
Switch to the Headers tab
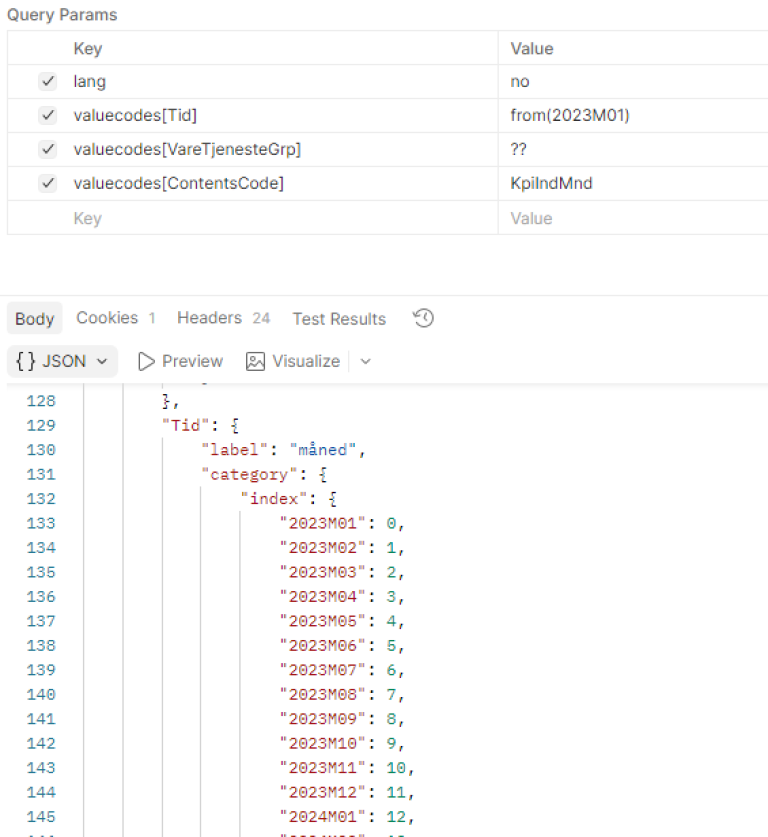coord(210,318)
